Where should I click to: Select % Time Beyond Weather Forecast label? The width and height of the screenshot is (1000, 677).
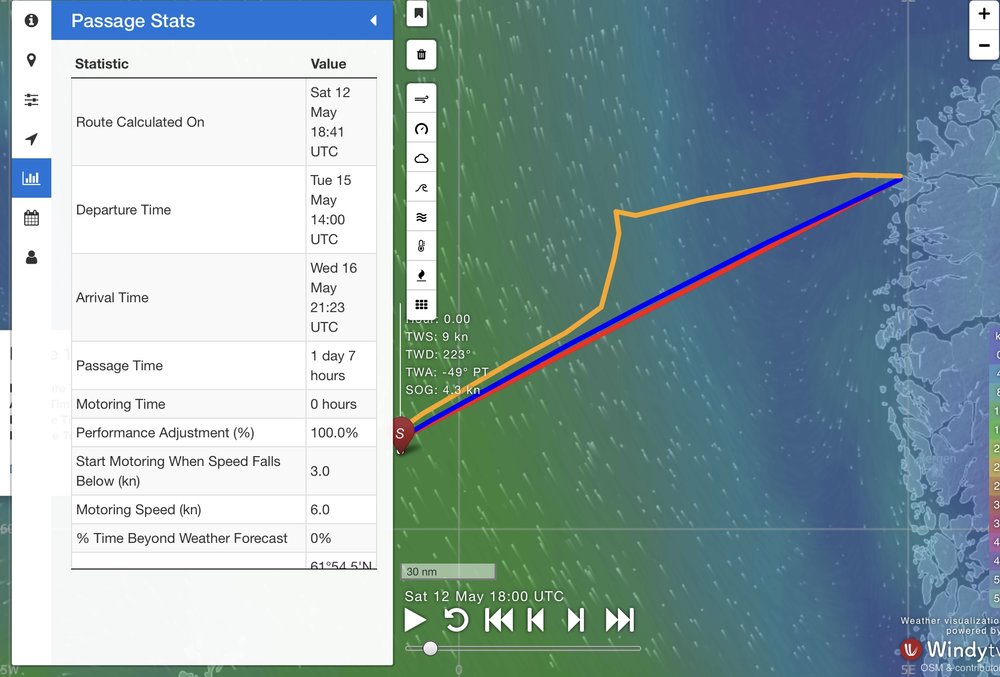tap(182, 538)
